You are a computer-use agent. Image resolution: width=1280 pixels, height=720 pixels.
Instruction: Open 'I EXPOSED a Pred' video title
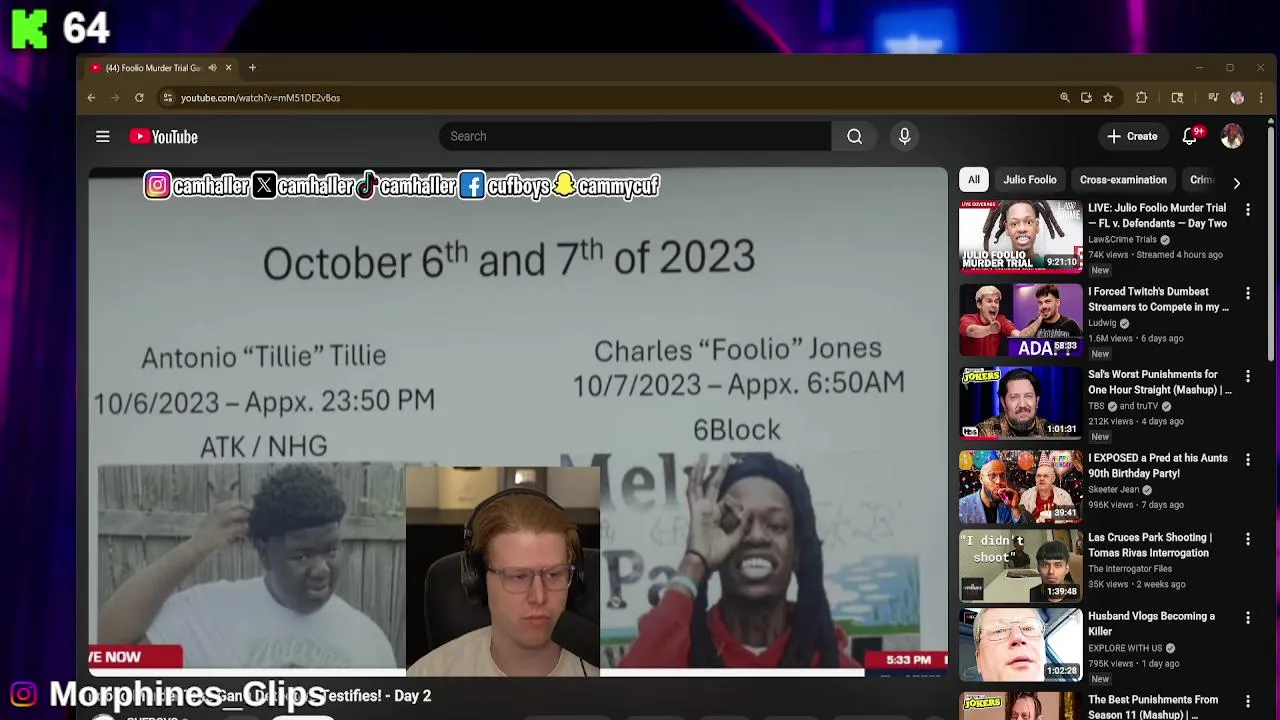[x=1158, y=465]
